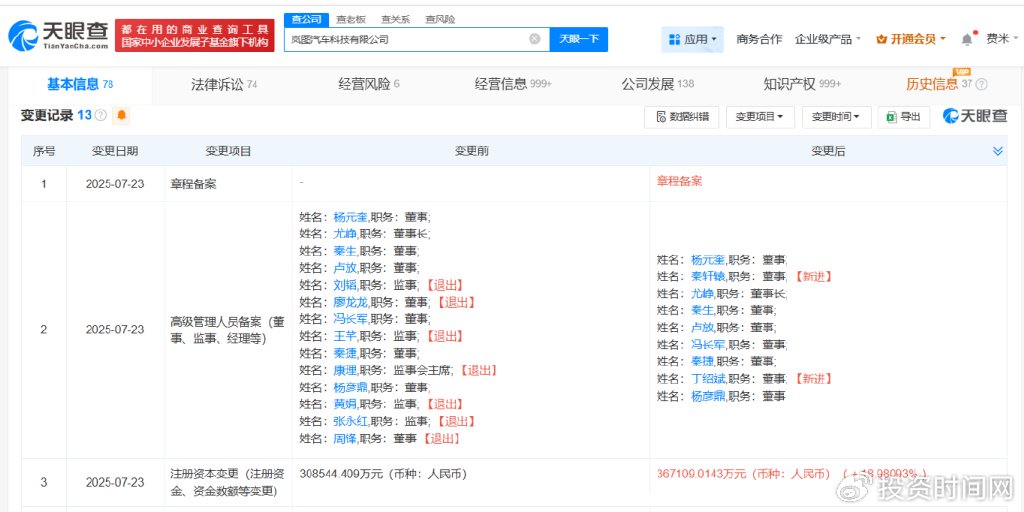1024x512 pixels.
Task: Switch to the 经营风险 tab
Action: [369, 84]
